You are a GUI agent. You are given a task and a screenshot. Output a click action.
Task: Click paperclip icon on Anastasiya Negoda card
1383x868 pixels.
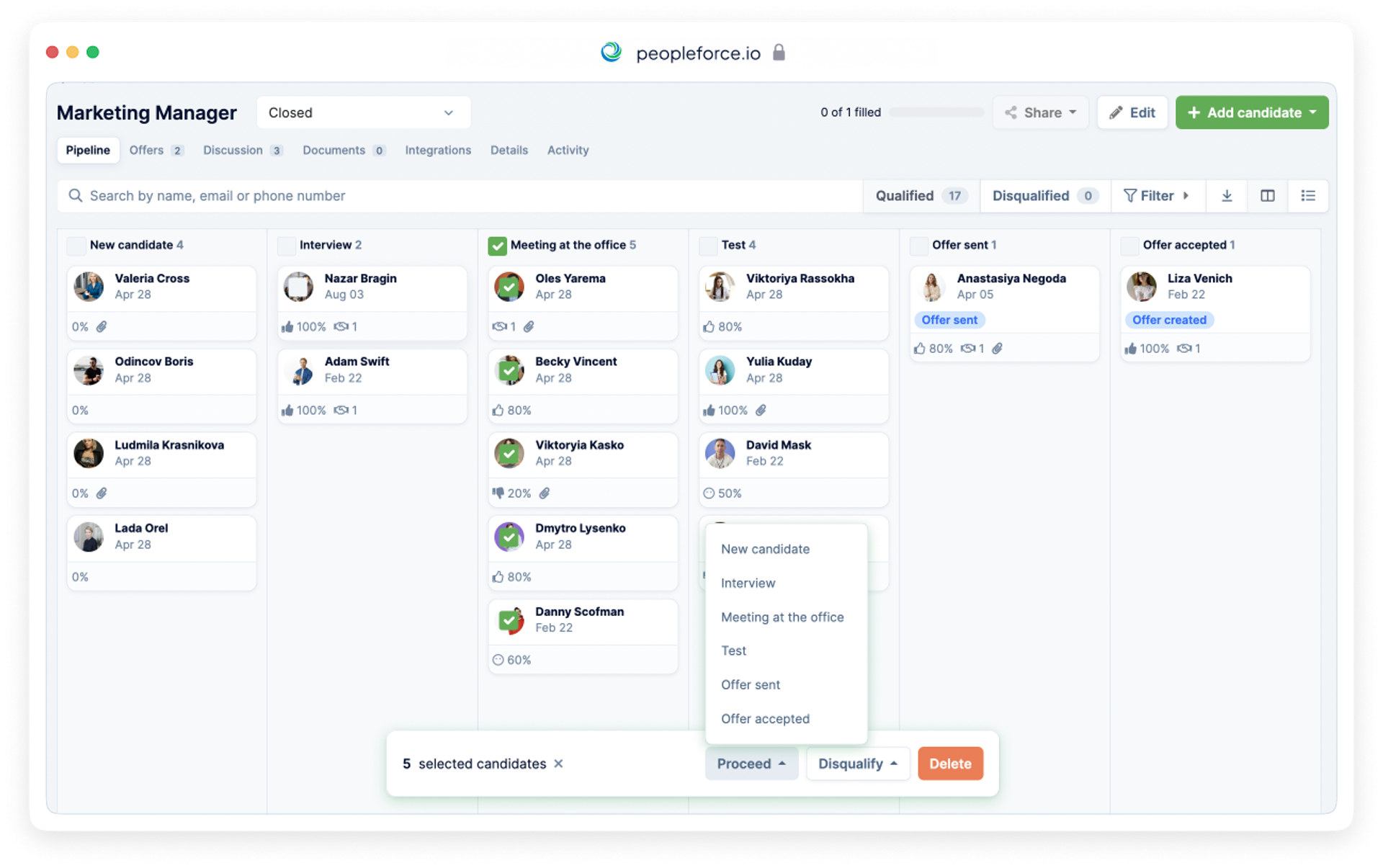(997, 349)
